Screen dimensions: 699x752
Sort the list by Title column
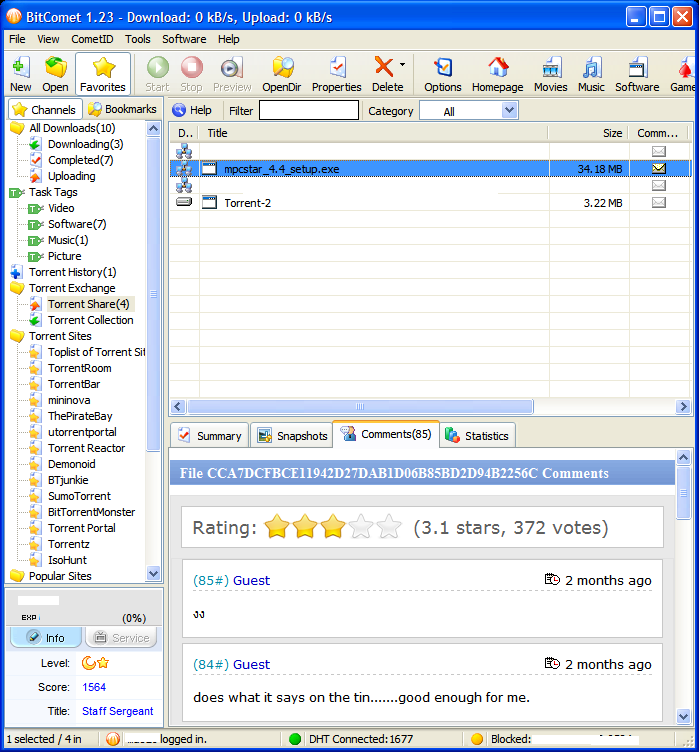click(x=373, y=133)
